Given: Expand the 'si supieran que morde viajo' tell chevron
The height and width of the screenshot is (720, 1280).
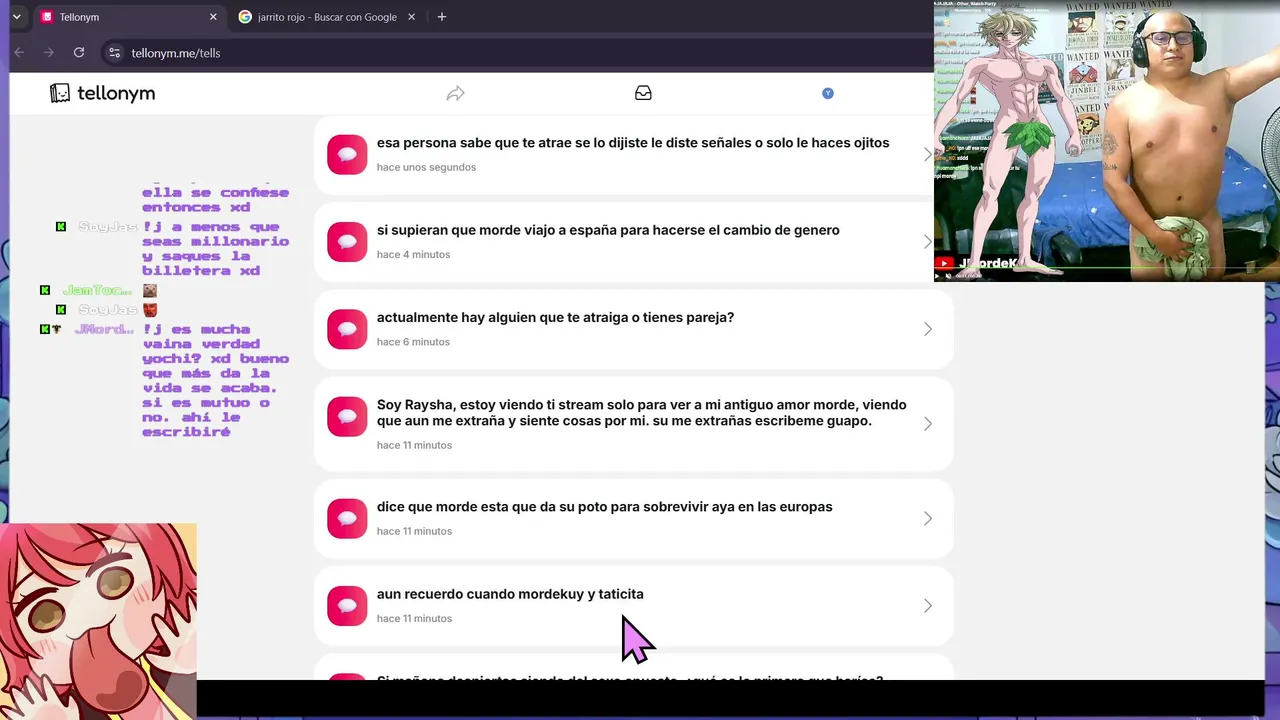Looking at the screenshot, I should click(928, 242).
